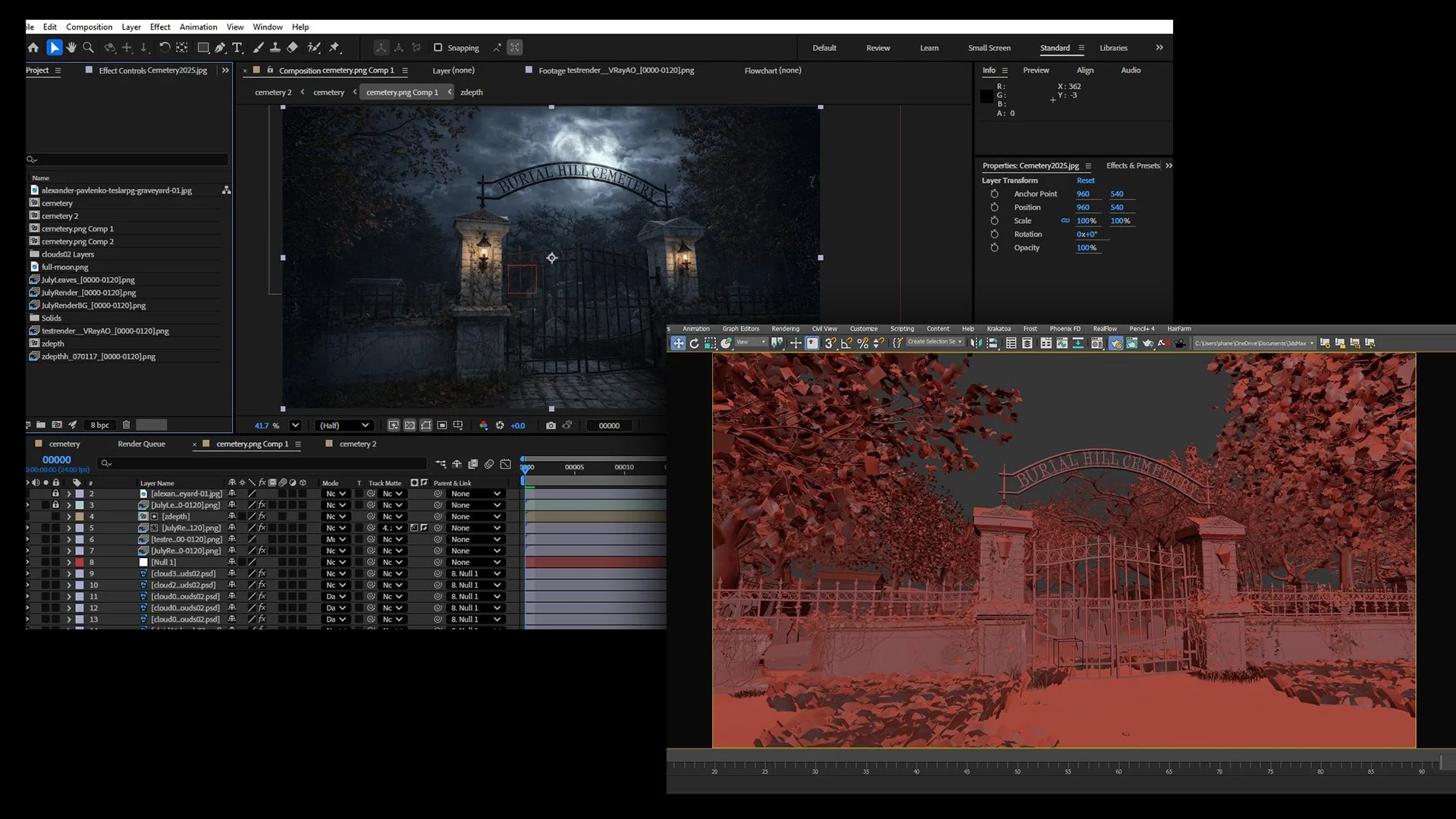Open the Composition menu
1456x819 pixels.
(89, 27)
